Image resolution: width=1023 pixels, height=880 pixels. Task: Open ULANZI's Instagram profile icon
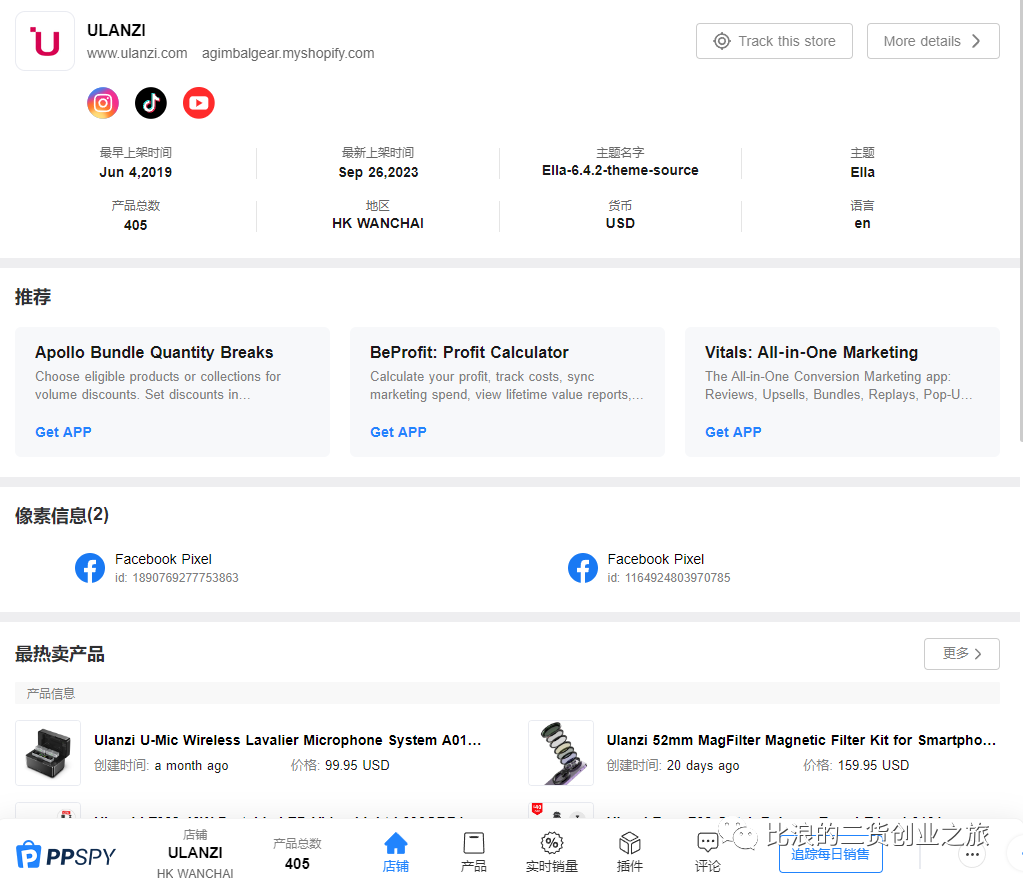(x=103, y=103)
